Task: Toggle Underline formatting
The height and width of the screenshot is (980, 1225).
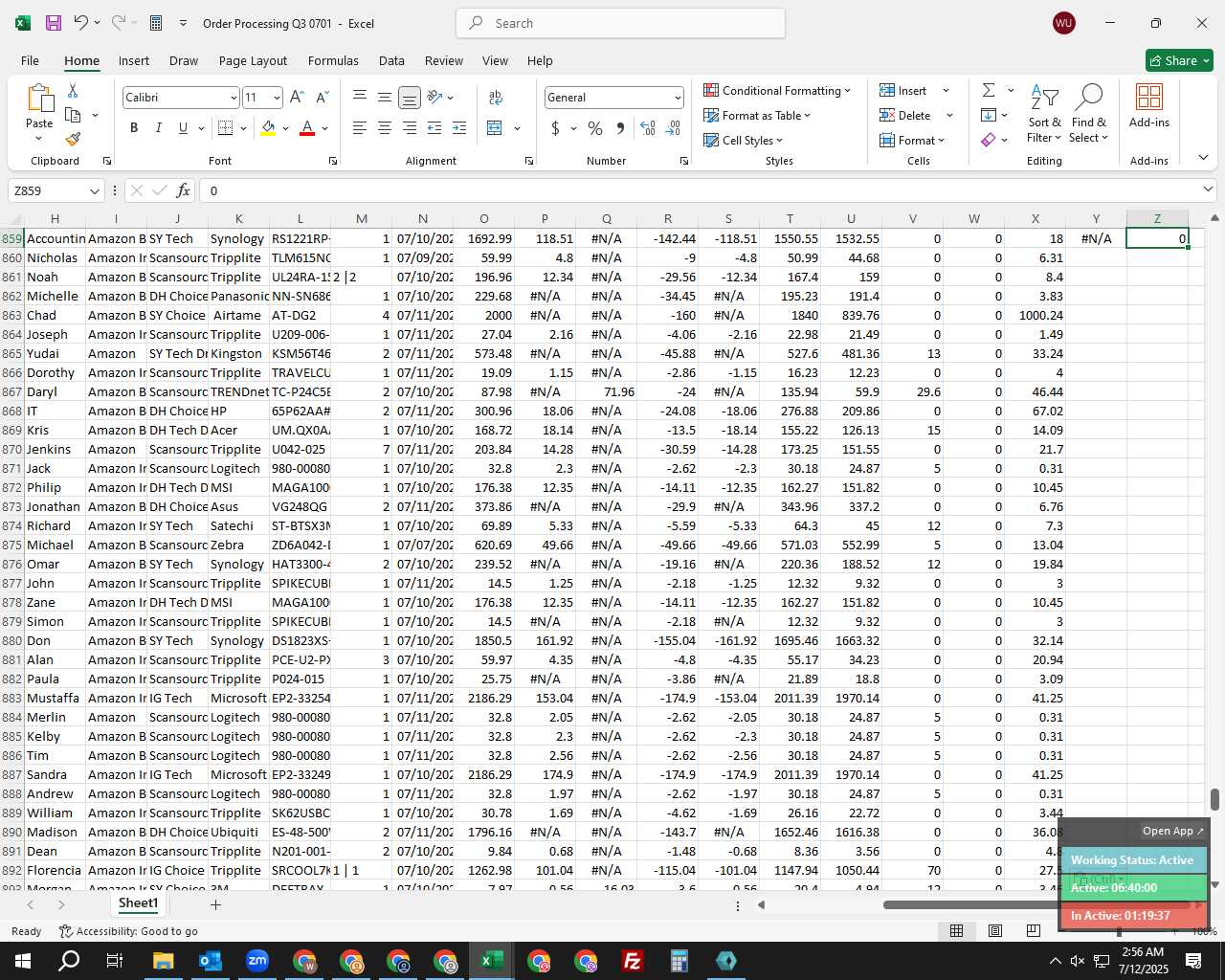Action: pos(183,127)
